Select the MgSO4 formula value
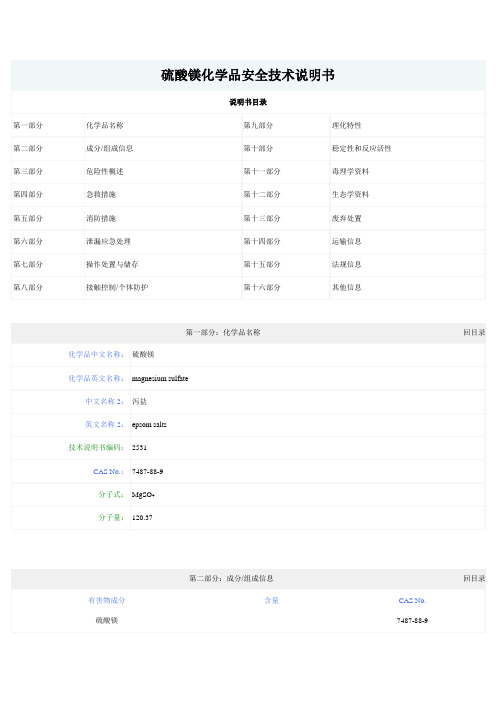 pyautogui.click(x=143, y=495)
